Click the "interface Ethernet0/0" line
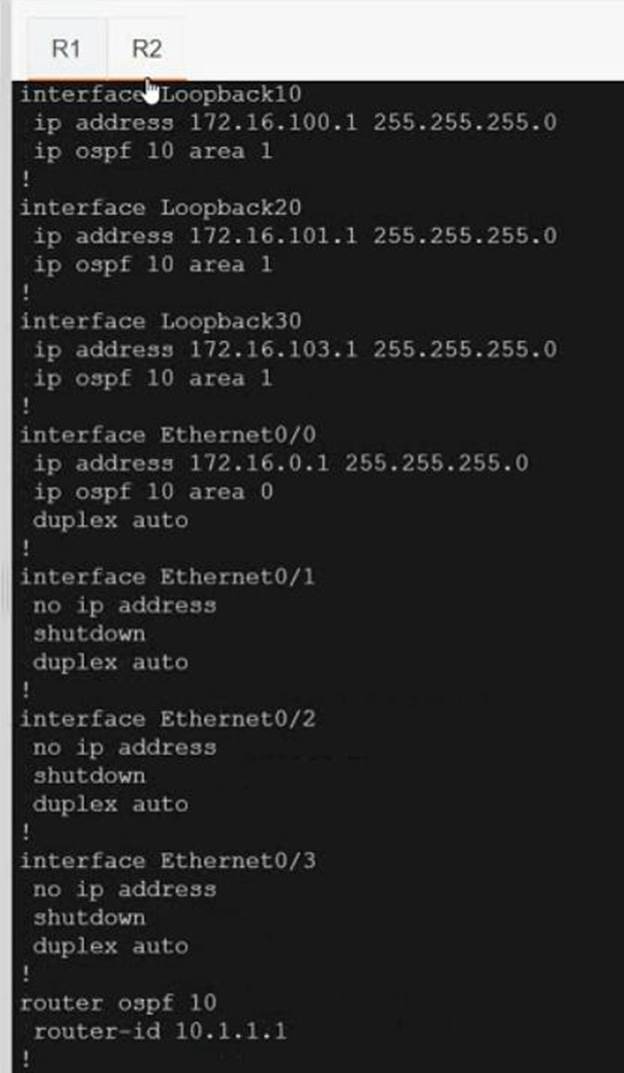Image resolution: width=624 pixels, height=1073 pixels. [167, 435]
